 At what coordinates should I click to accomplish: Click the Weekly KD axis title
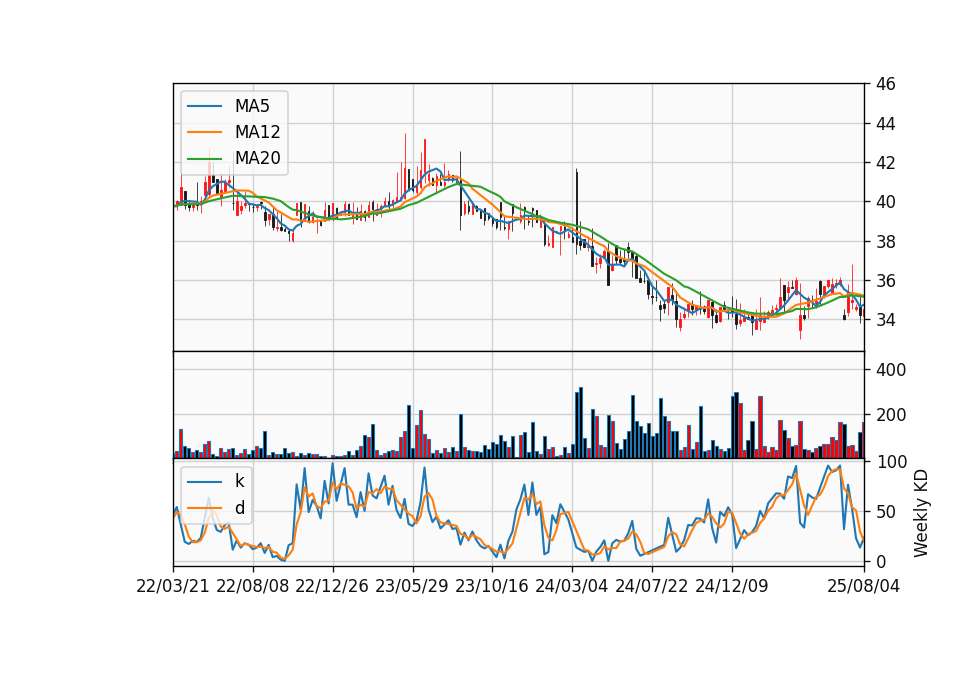(921, 514)
